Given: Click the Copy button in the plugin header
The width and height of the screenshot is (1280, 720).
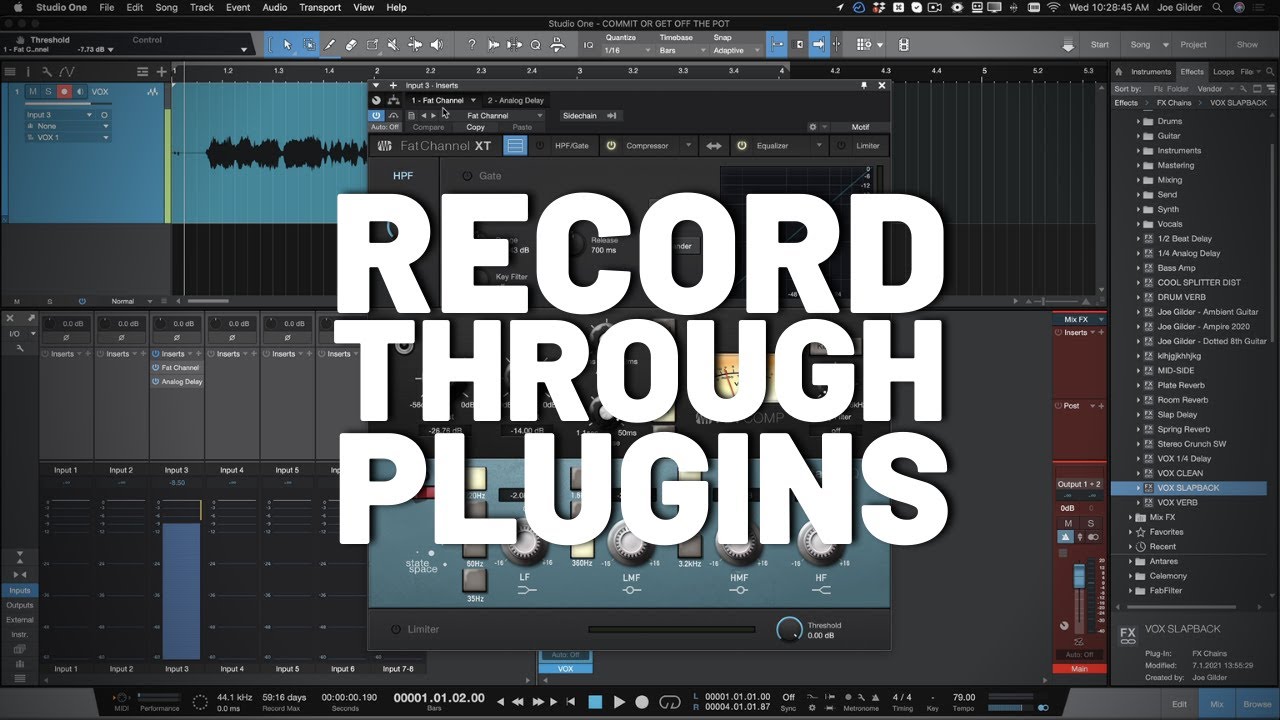Looking at the screenshot, I should pos(476,127).
